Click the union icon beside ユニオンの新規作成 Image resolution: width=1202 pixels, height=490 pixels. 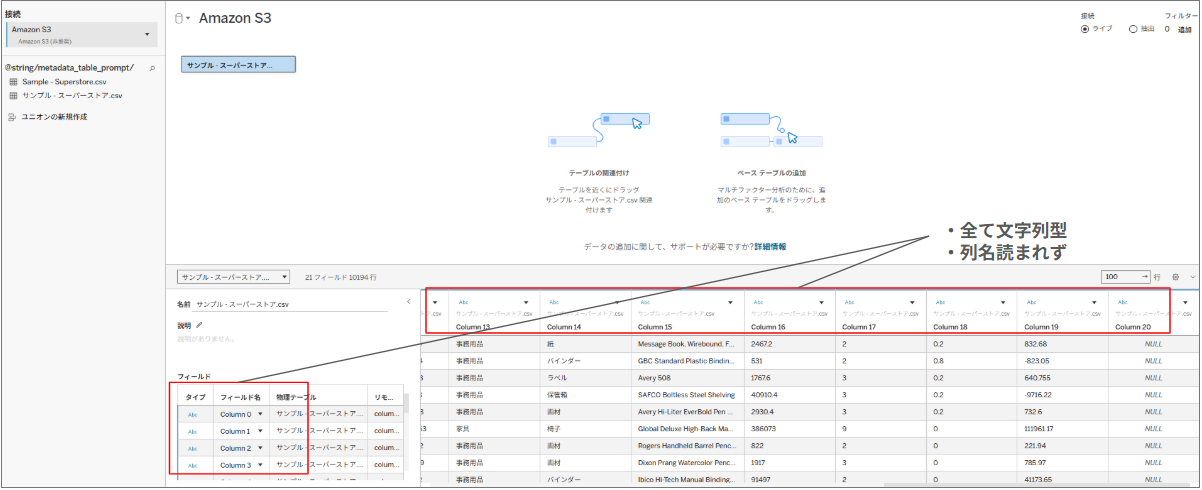(12, 117)
